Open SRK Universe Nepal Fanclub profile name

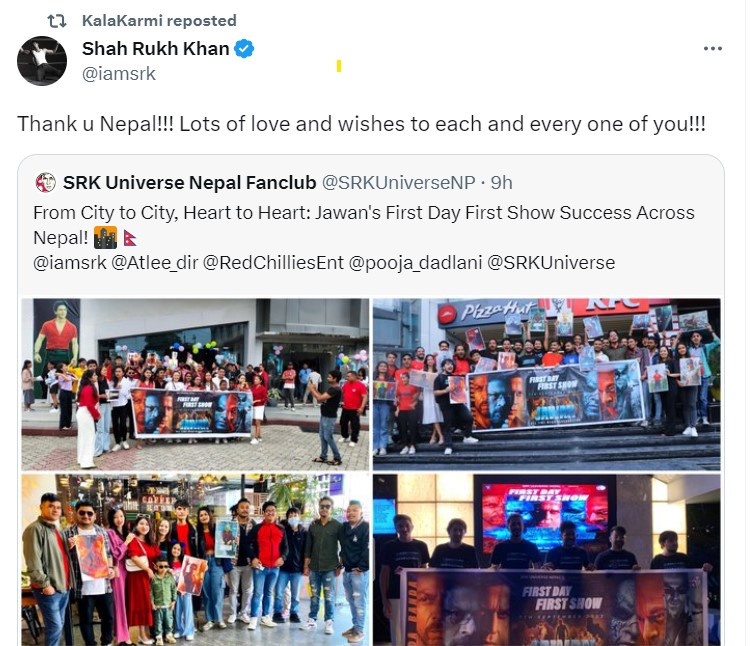pos(190,183)
